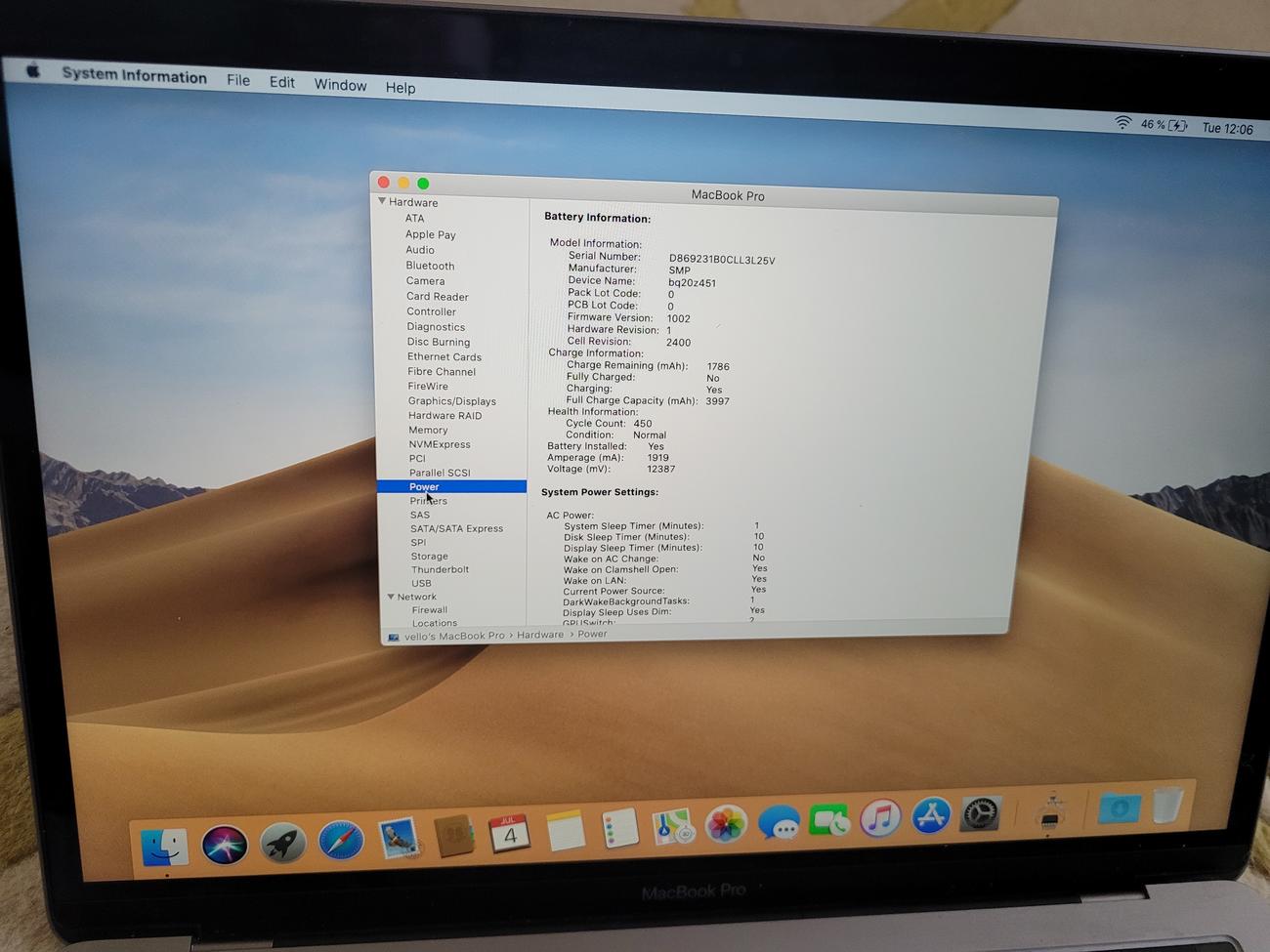
Task: Click serial number D869231B0CLL3L25V
Action: (722, 260)
